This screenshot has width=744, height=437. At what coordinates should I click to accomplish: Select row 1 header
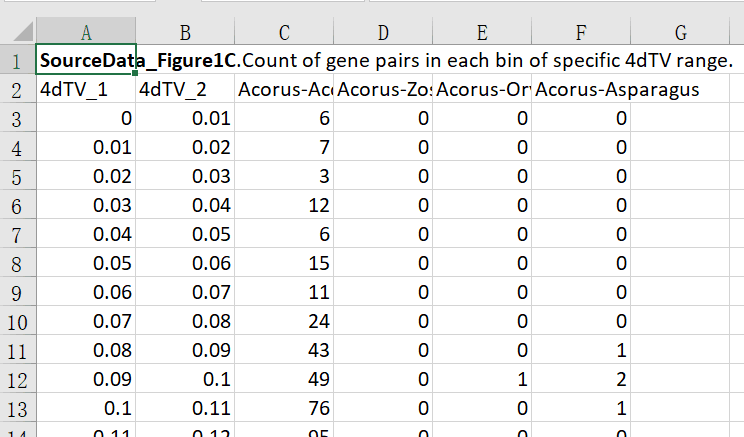click(x=17, y=60)
